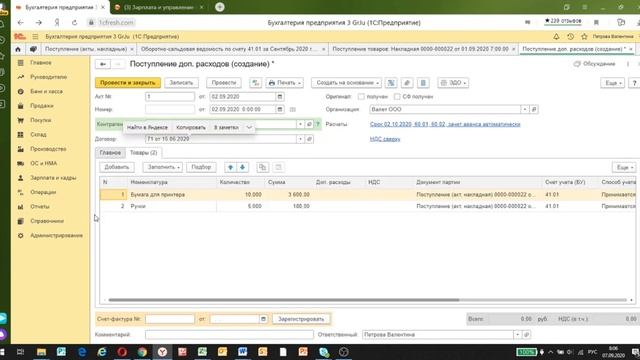Open the table Еще menu
The image size is (640, 360).
tap(624, 167)
